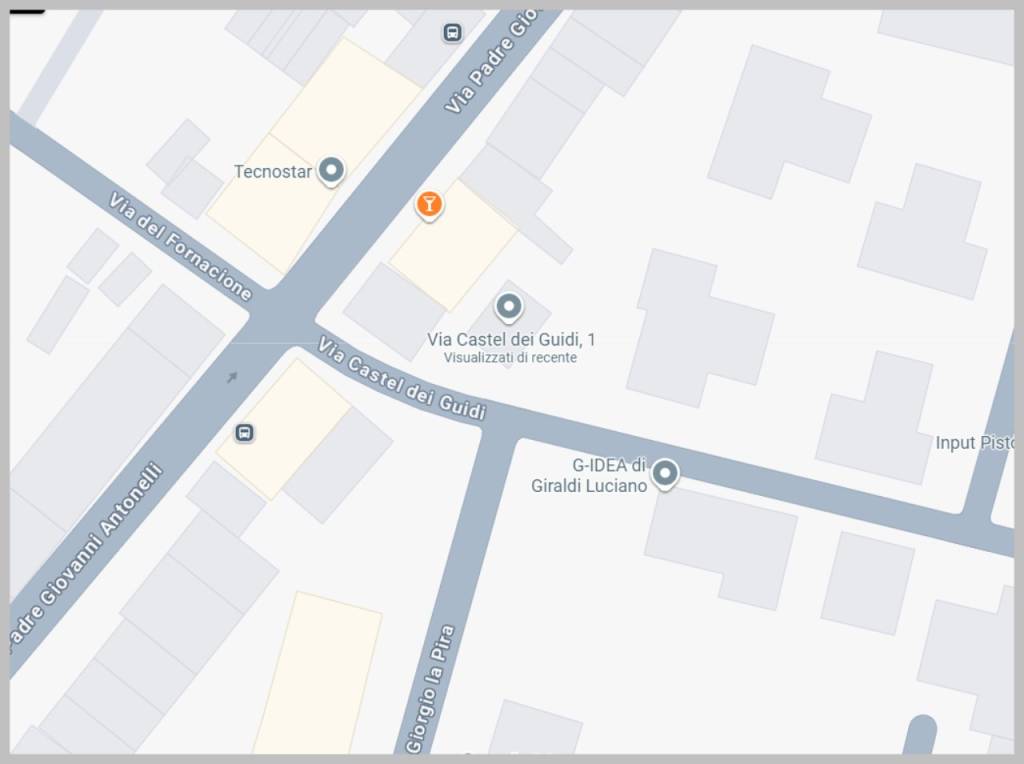Viewport: 1024px width, 764px height.
Task: Open the G-IDEA di Giraldi Luciano label
Action: (x=589, y=475)
